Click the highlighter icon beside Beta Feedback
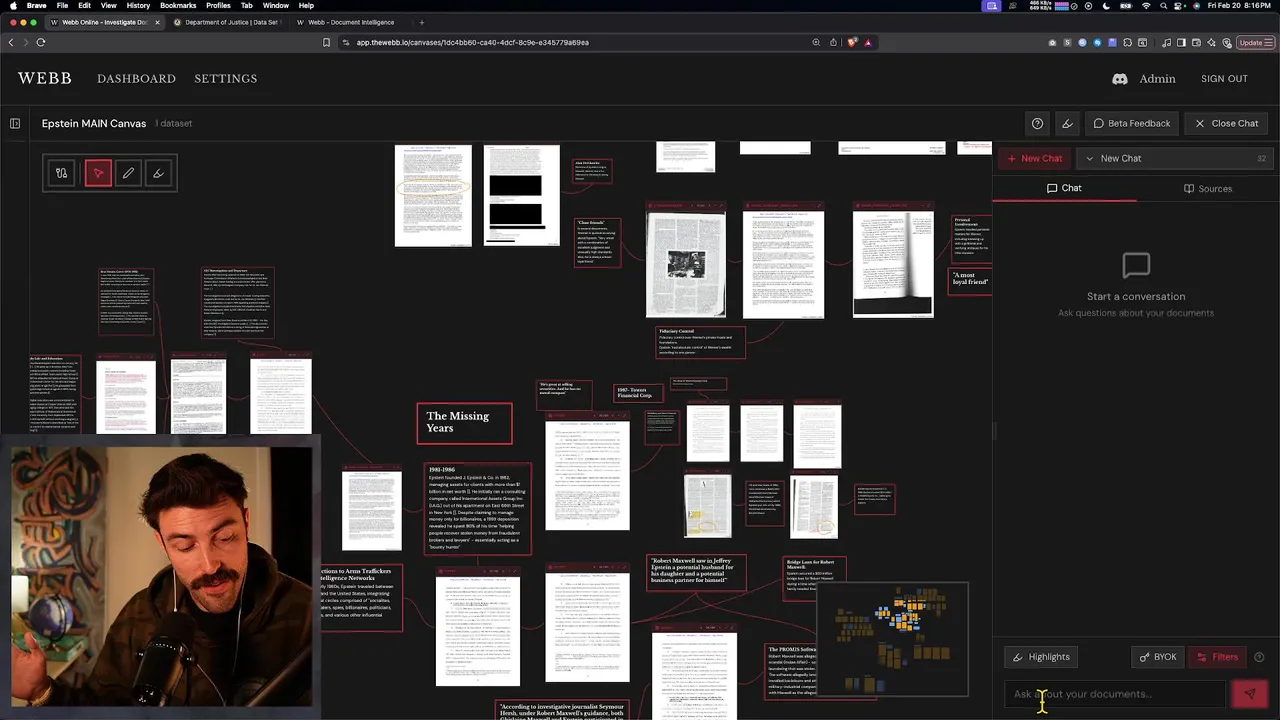 (x=1067, y=123)
